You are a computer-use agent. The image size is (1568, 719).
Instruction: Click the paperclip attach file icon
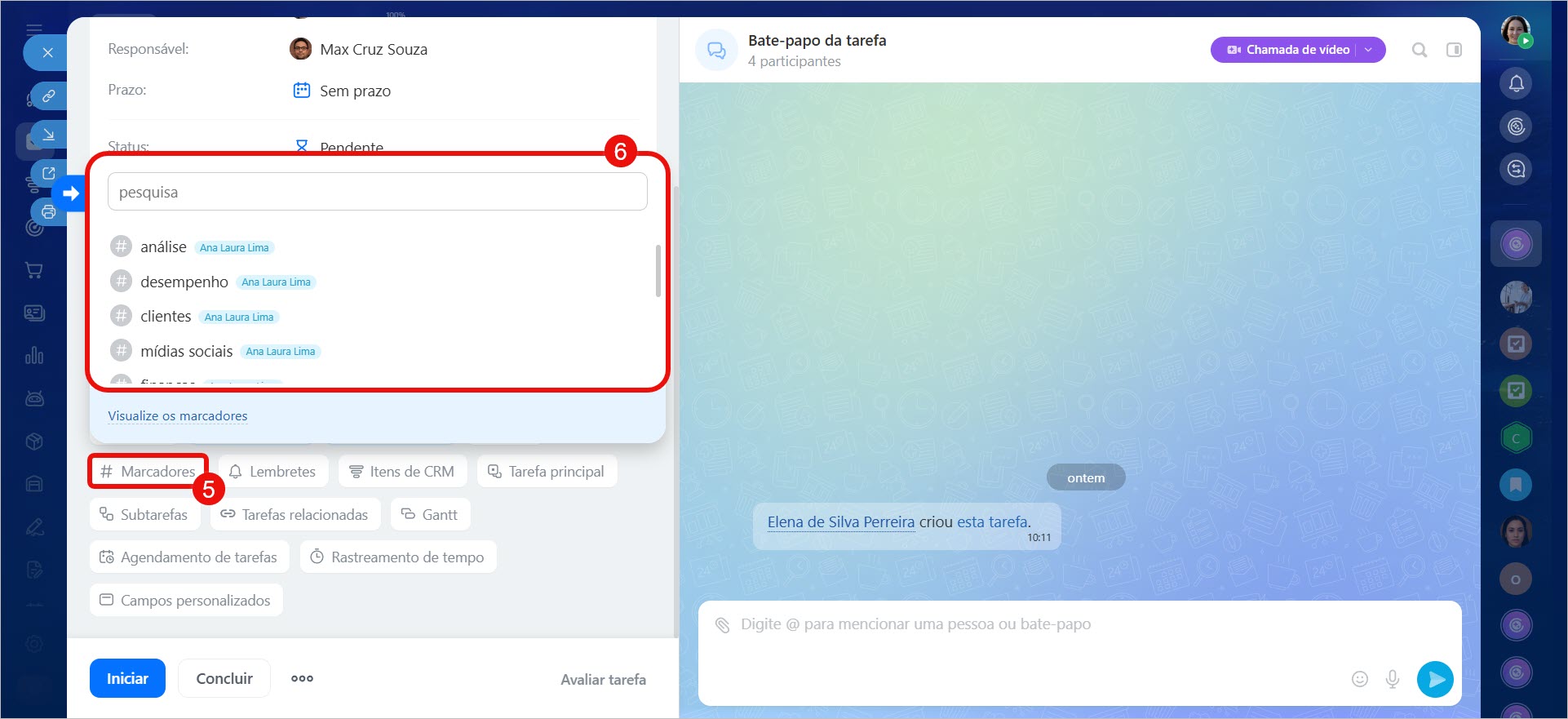point(722,625)
